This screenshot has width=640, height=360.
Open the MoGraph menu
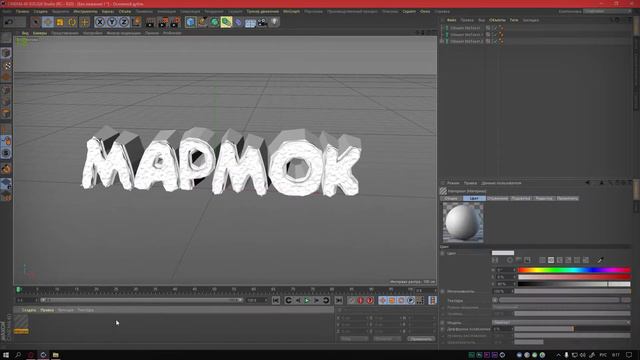click(x=291, y=11)
